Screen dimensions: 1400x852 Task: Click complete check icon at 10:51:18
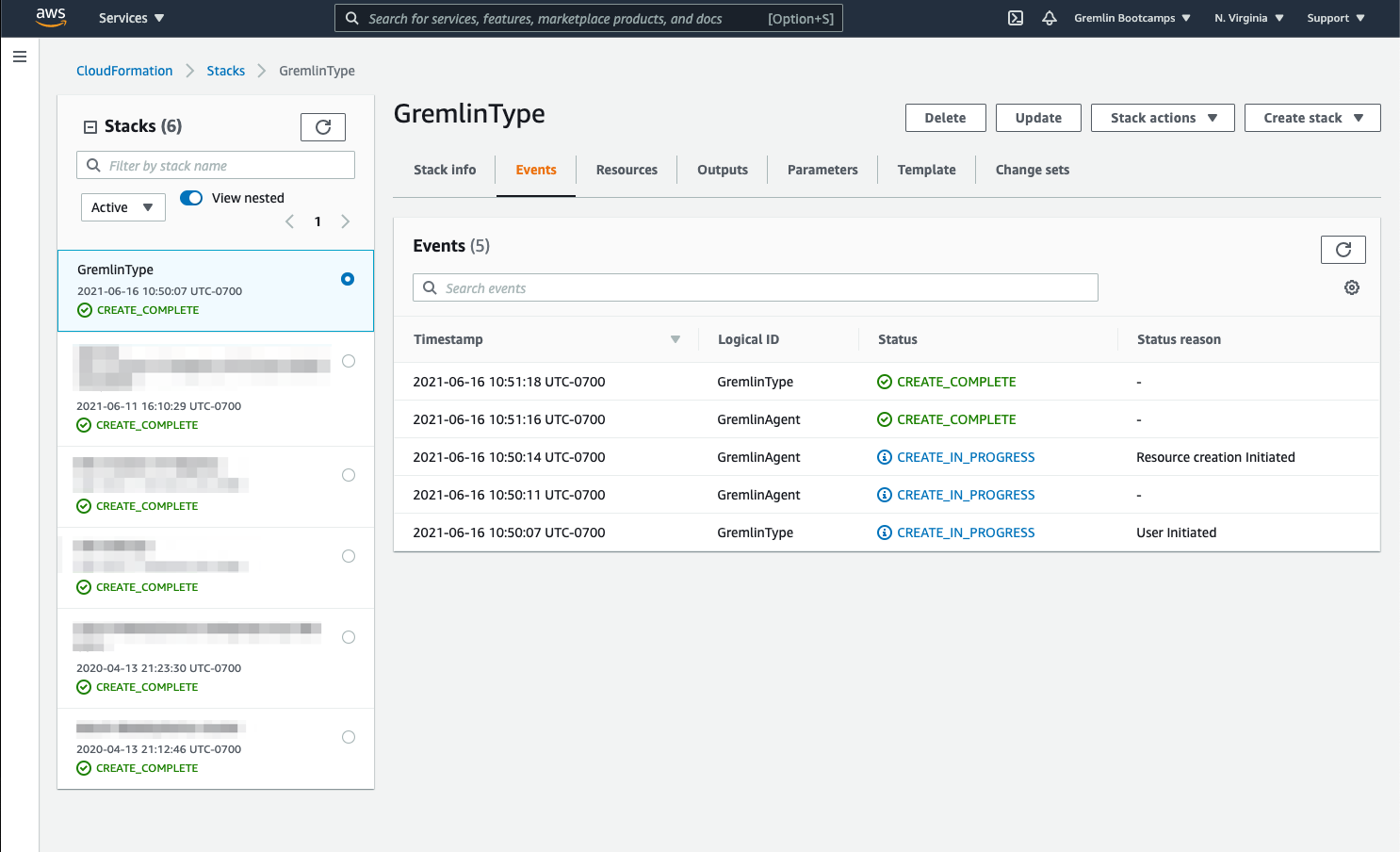(885, 382)
